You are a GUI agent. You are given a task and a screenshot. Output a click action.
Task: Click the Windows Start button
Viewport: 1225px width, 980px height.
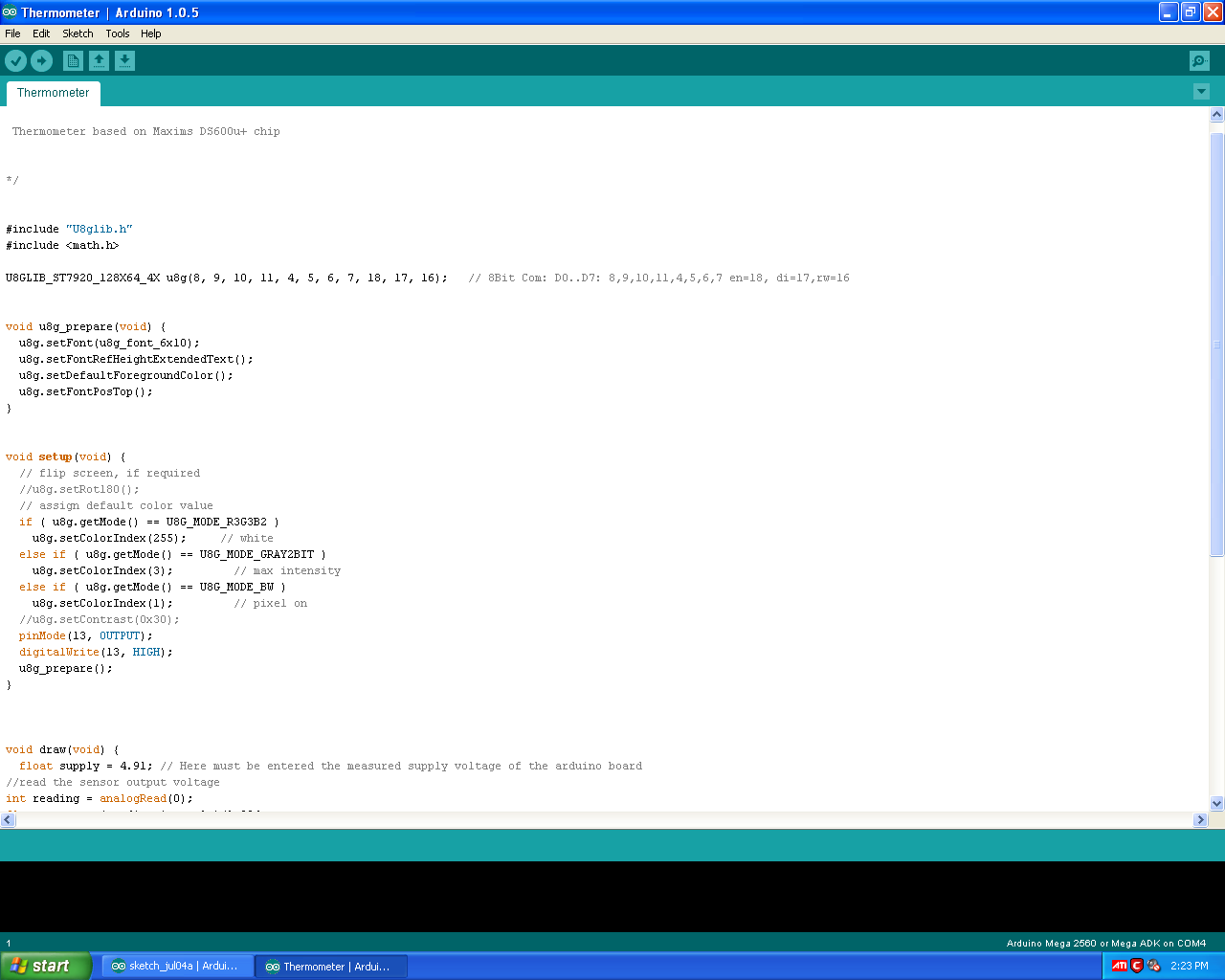point(46,966)
